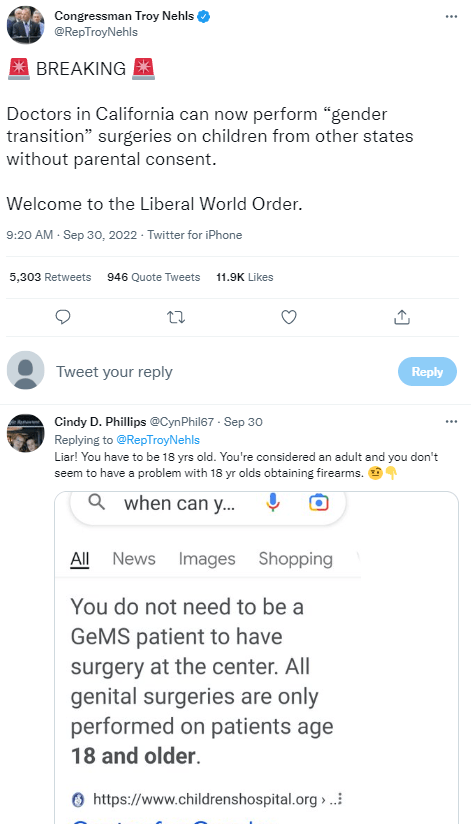Viewport: 471px width, 824px height.
Task: Click the blue verified badge
Action: 204,16
